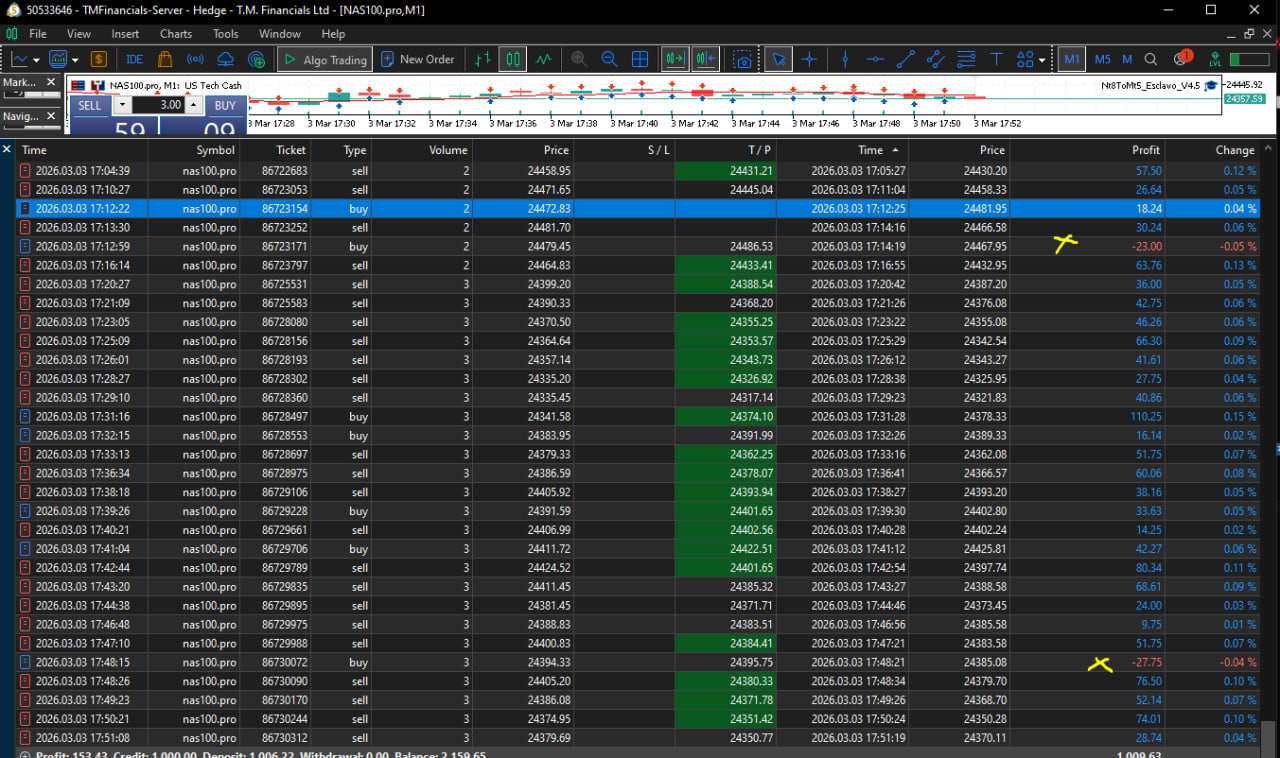Screen dimensions: 1280x758
Task: Open the MQL5 IDE editor icon
Action: point(134,59)
